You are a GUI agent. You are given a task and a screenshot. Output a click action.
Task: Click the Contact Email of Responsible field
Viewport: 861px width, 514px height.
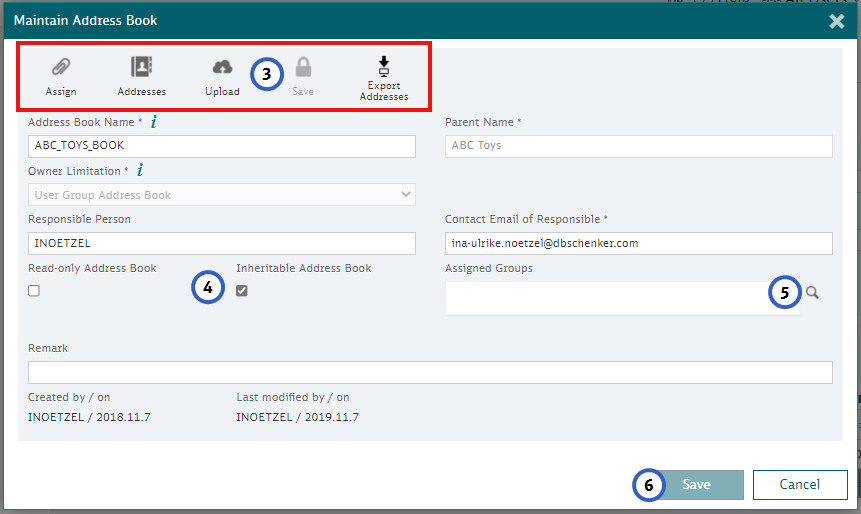coord(639,243)
